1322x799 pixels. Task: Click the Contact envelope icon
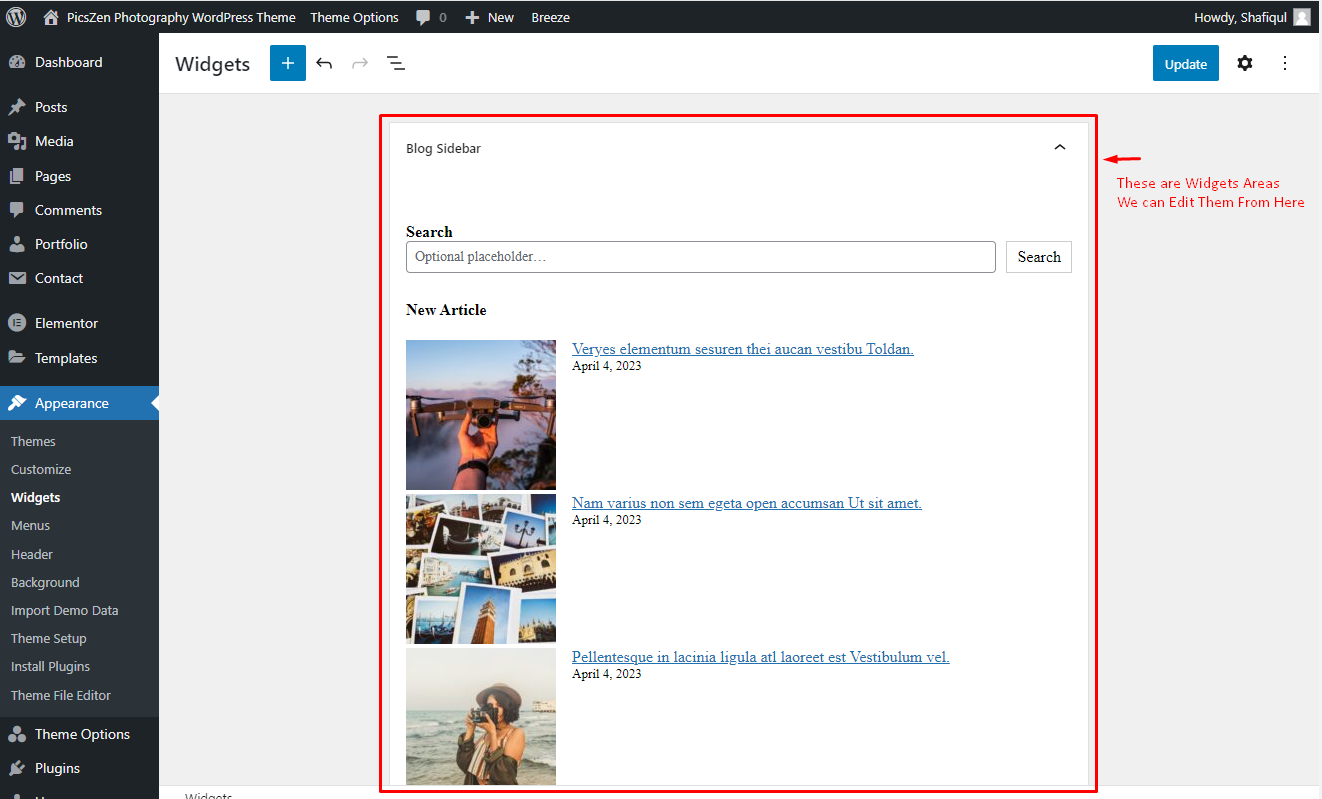(x=17, y=278)
